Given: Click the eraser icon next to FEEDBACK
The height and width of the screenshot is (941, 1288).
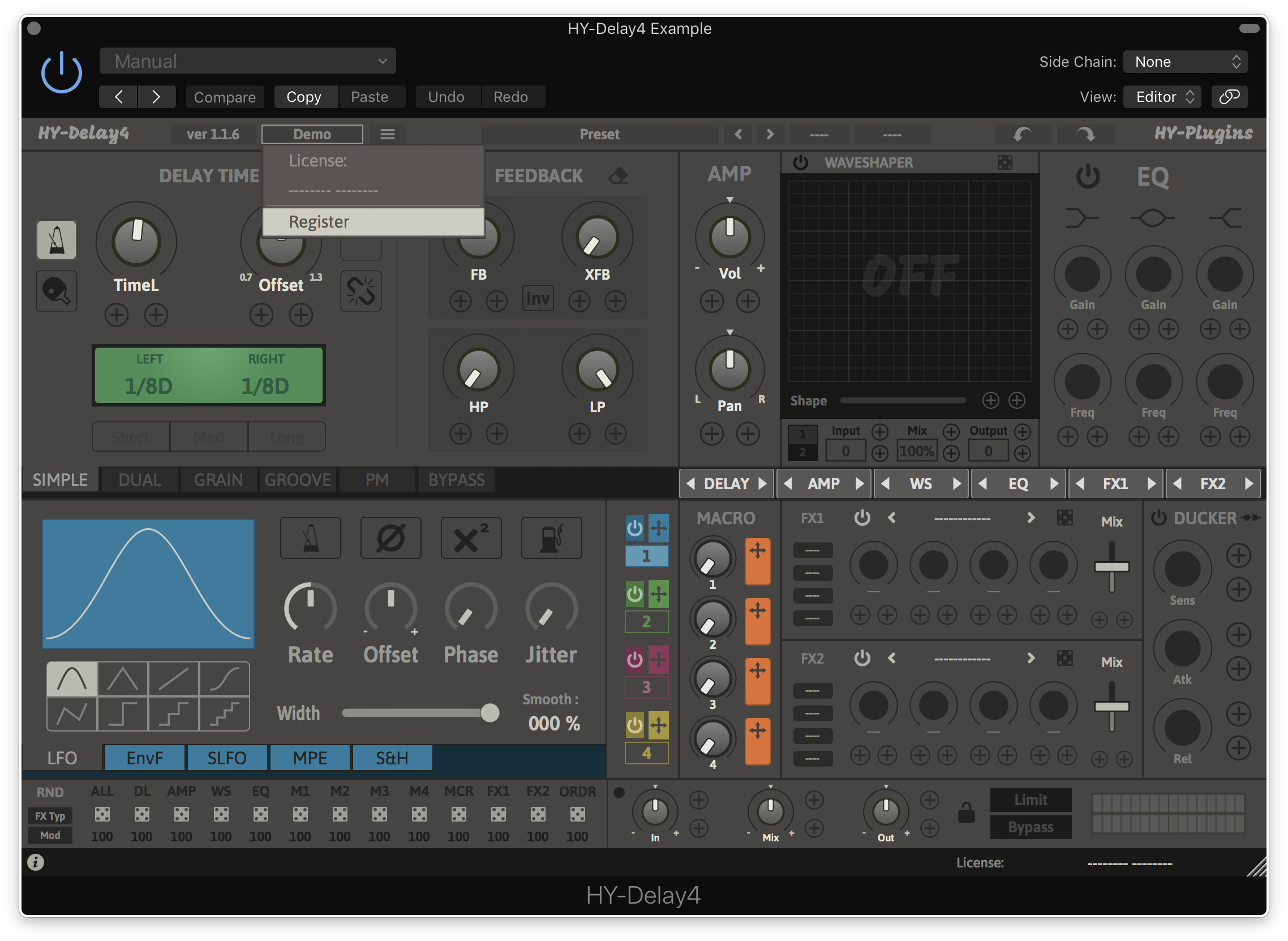Looking at the screenshot, I should (618, 176).
